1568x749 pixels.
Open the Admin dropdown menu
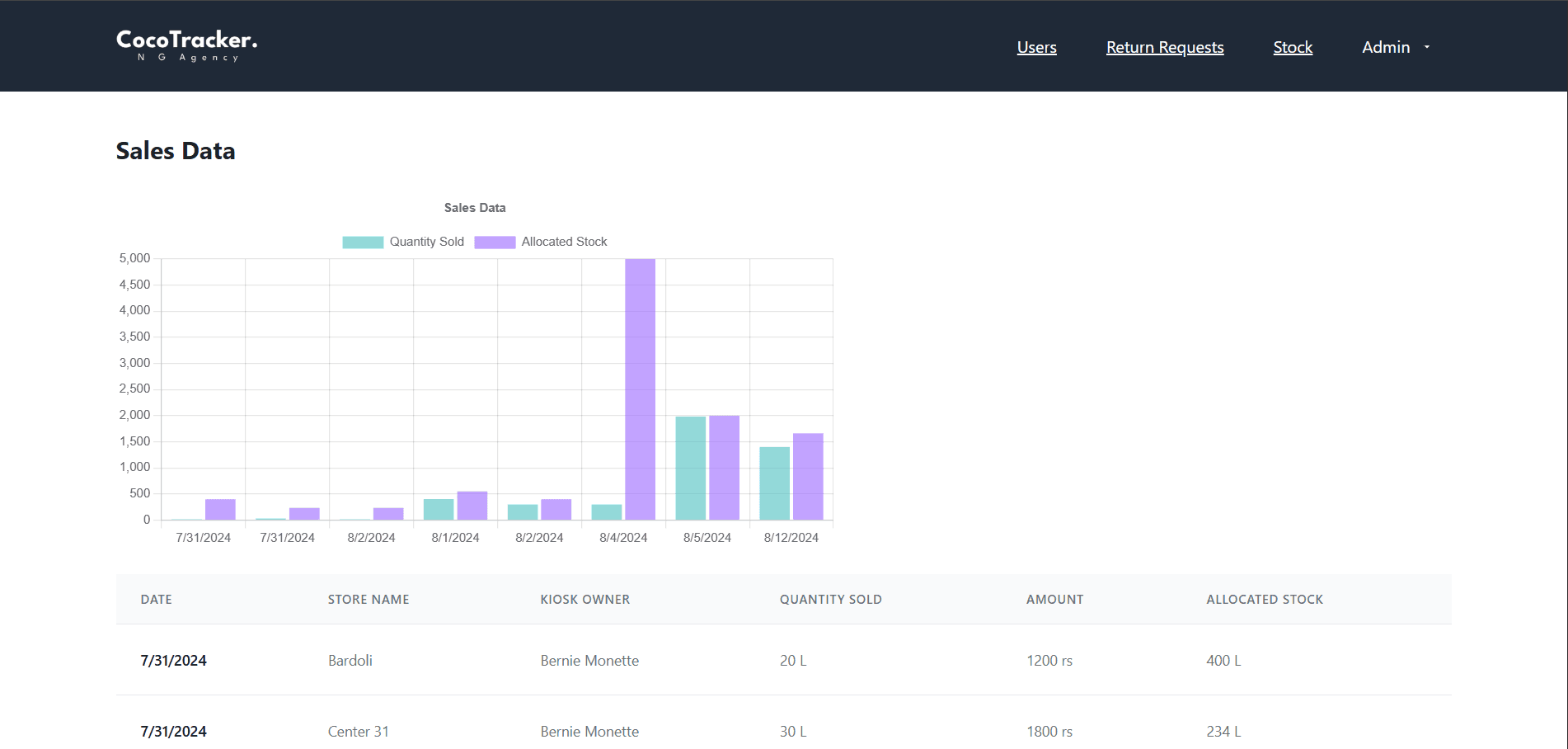(1386, 47)
